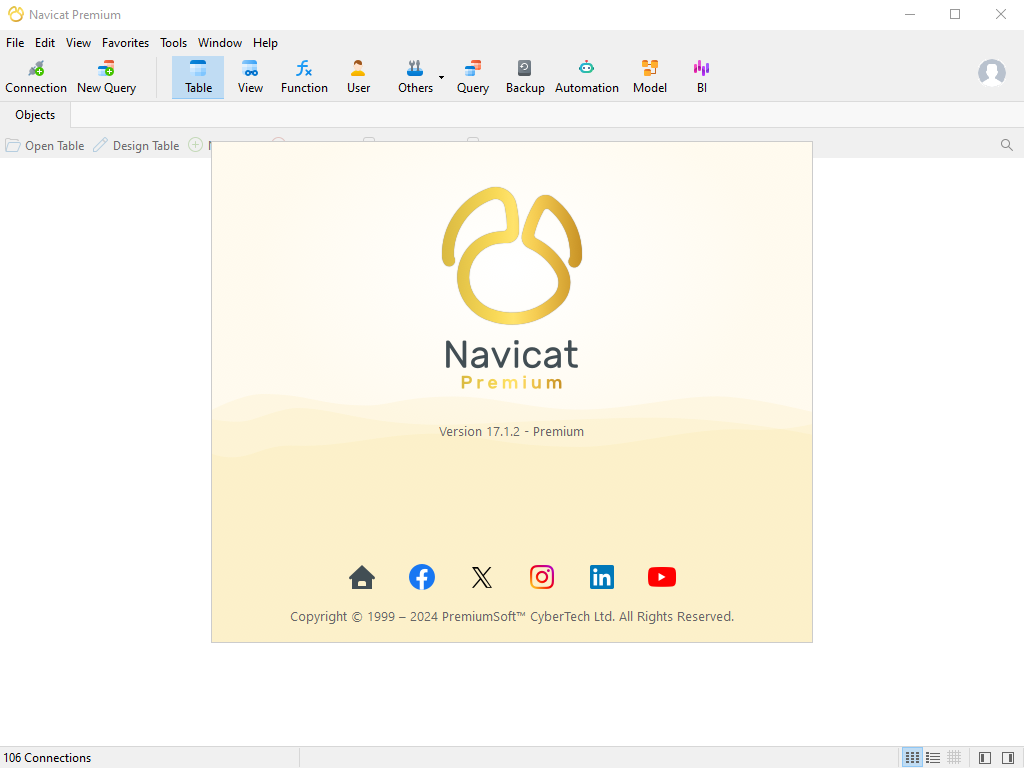Click the Navicat logo on splash screen
Image resolution: width=1024 pixels, height=768 pixels.
click(x=512, y=255)
